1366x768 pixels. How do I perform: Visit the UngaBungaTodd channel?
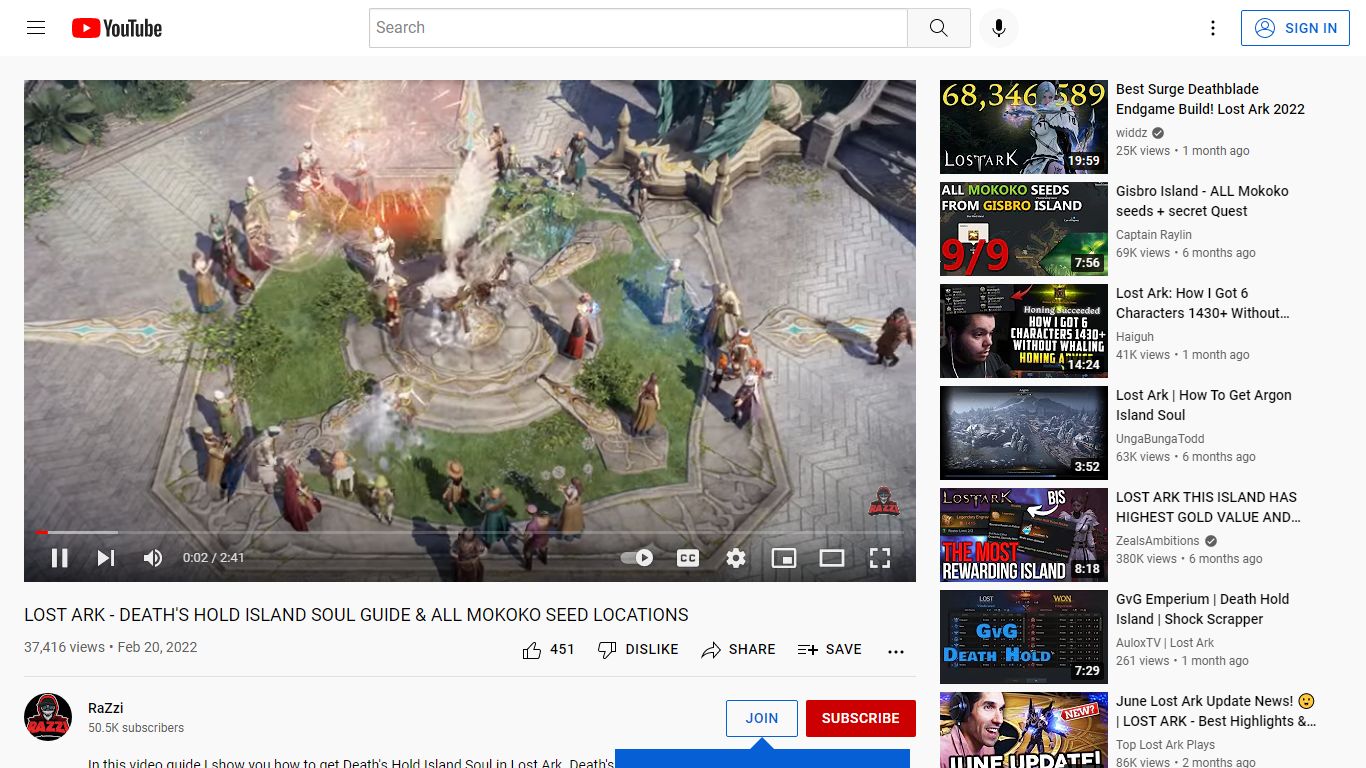tap(1160, 439)
